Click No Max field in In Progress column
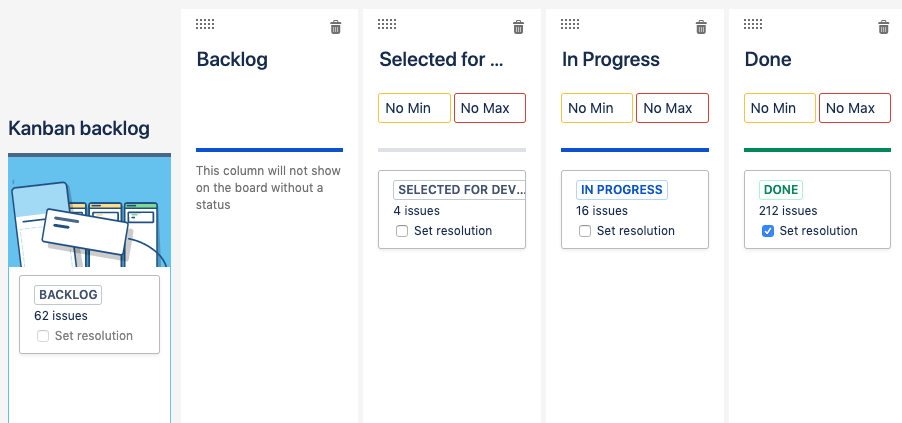This screenshot has width=902, height=423. 672,108
